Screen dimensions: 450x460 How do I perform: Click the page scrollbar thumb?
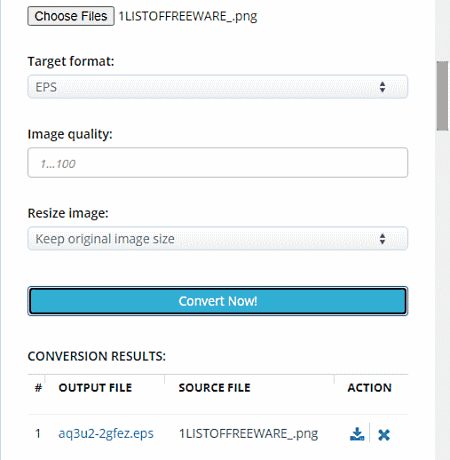click(x=443, y=96)
